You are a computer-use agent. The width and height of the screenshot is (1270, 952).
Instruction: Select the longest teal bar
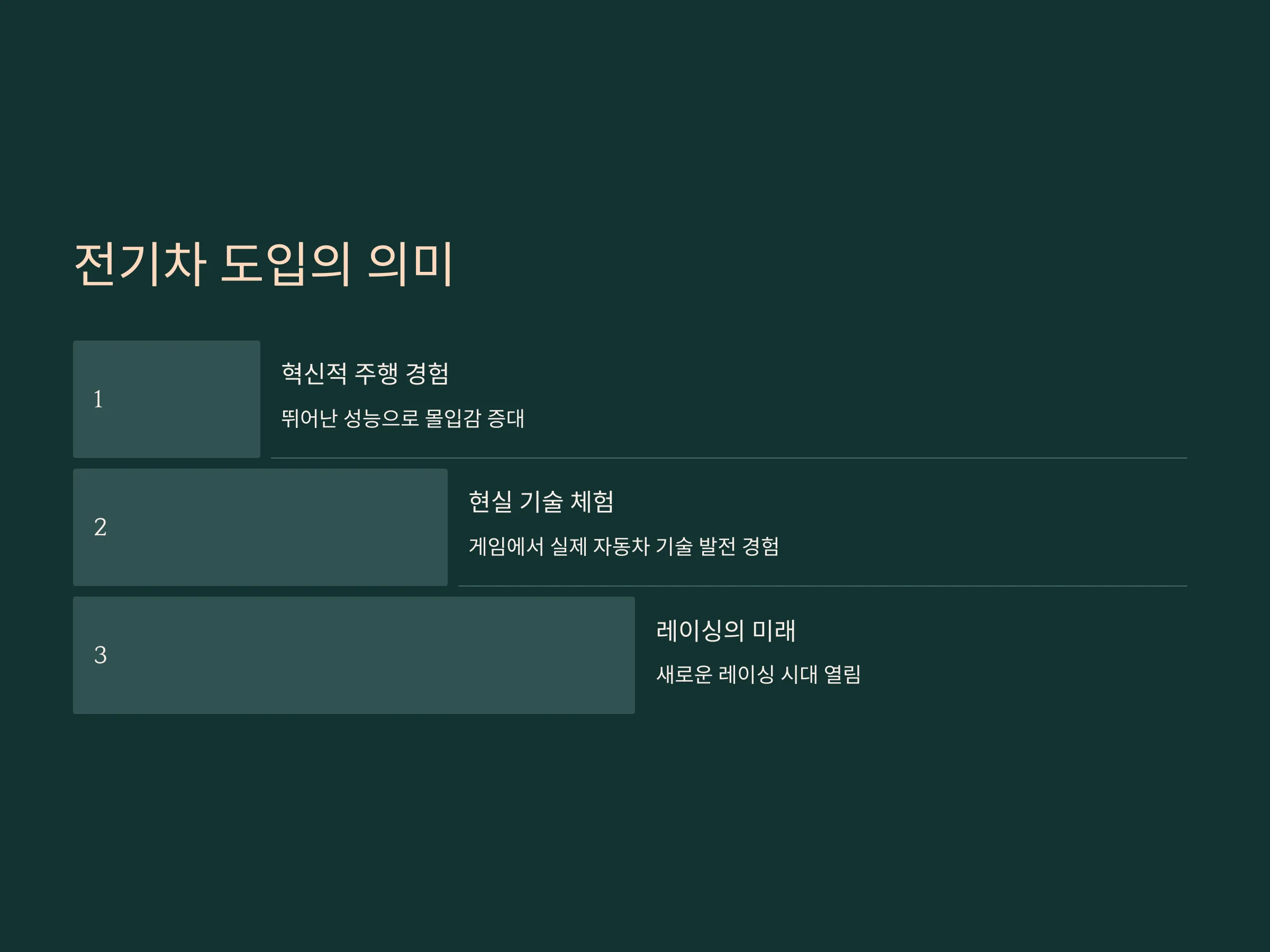pos(353,655)
